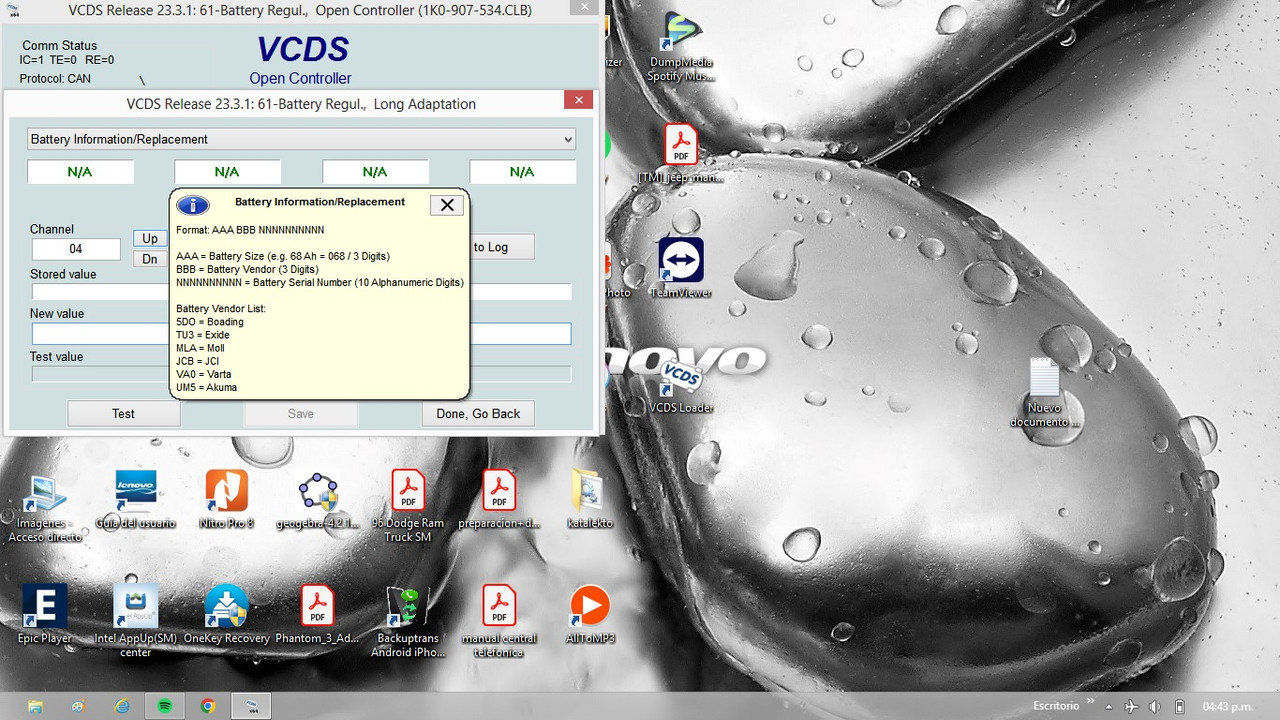
Task: Focus the Channel number field
Action: (x=76, y=249)
